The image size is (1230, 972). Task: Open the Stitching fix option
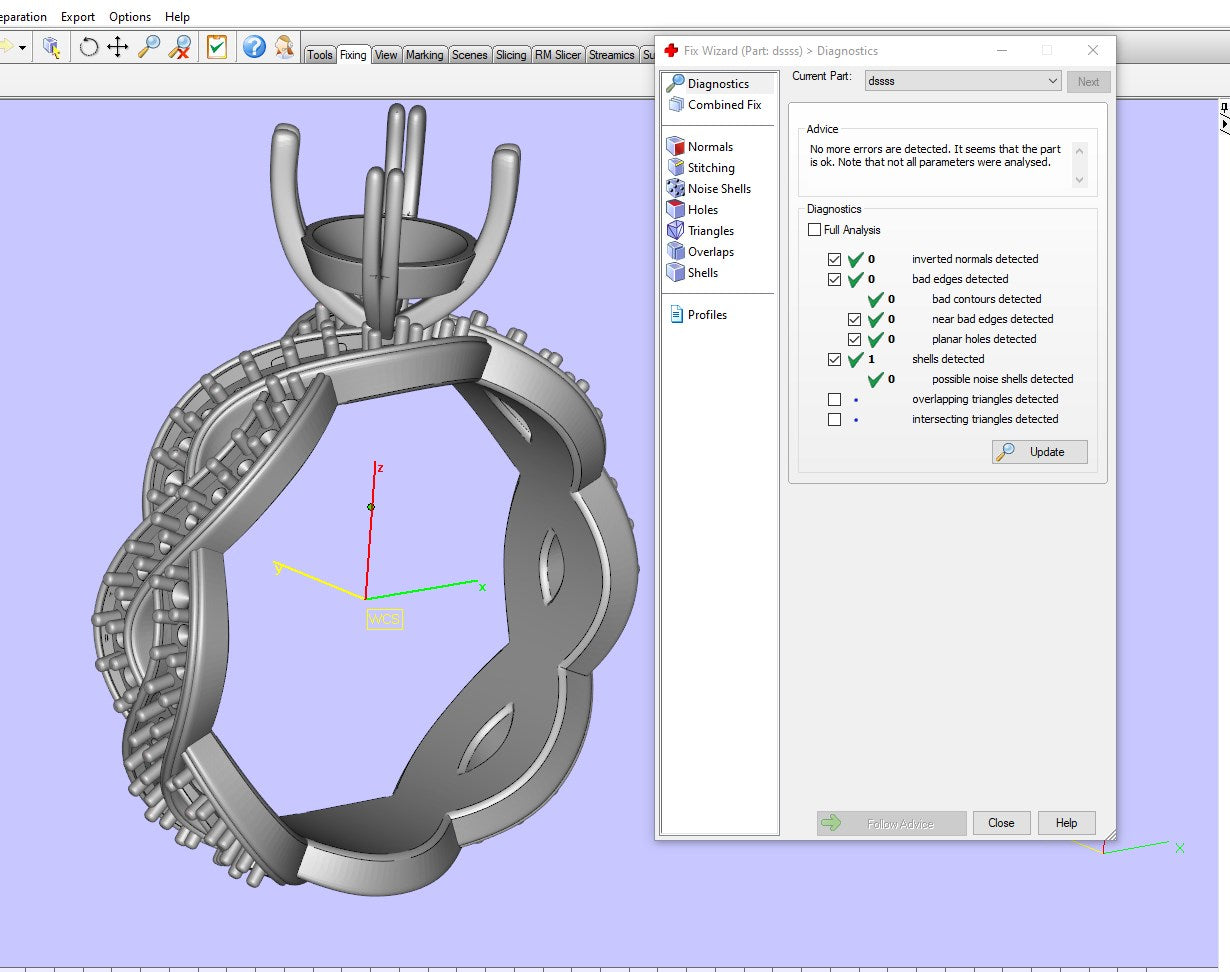[710, 168]
